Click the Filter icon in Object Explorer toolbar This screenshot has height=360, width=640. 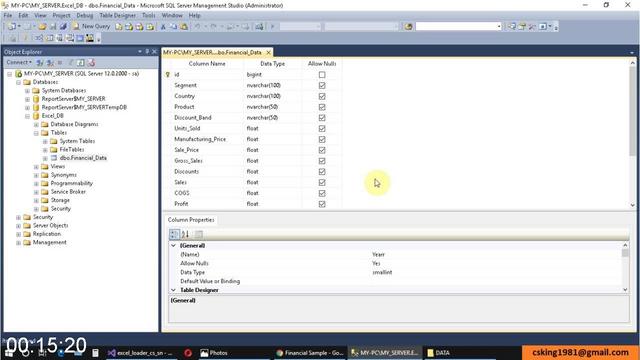click(71, 62)
